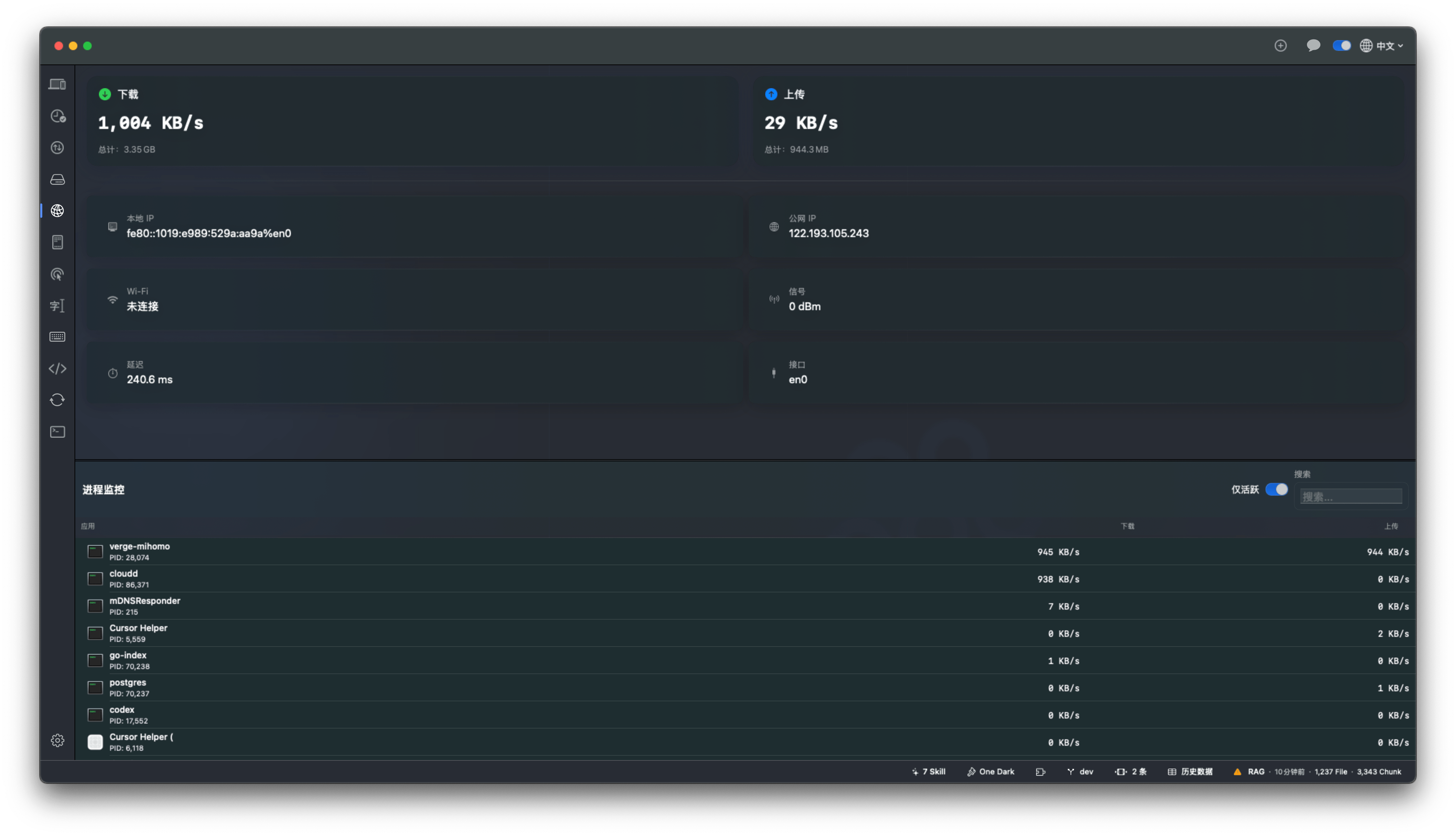The height and width of the screenshot is (836, 1456).
Task: Open the devices overview sidebar icon
Action: (57, 85)
